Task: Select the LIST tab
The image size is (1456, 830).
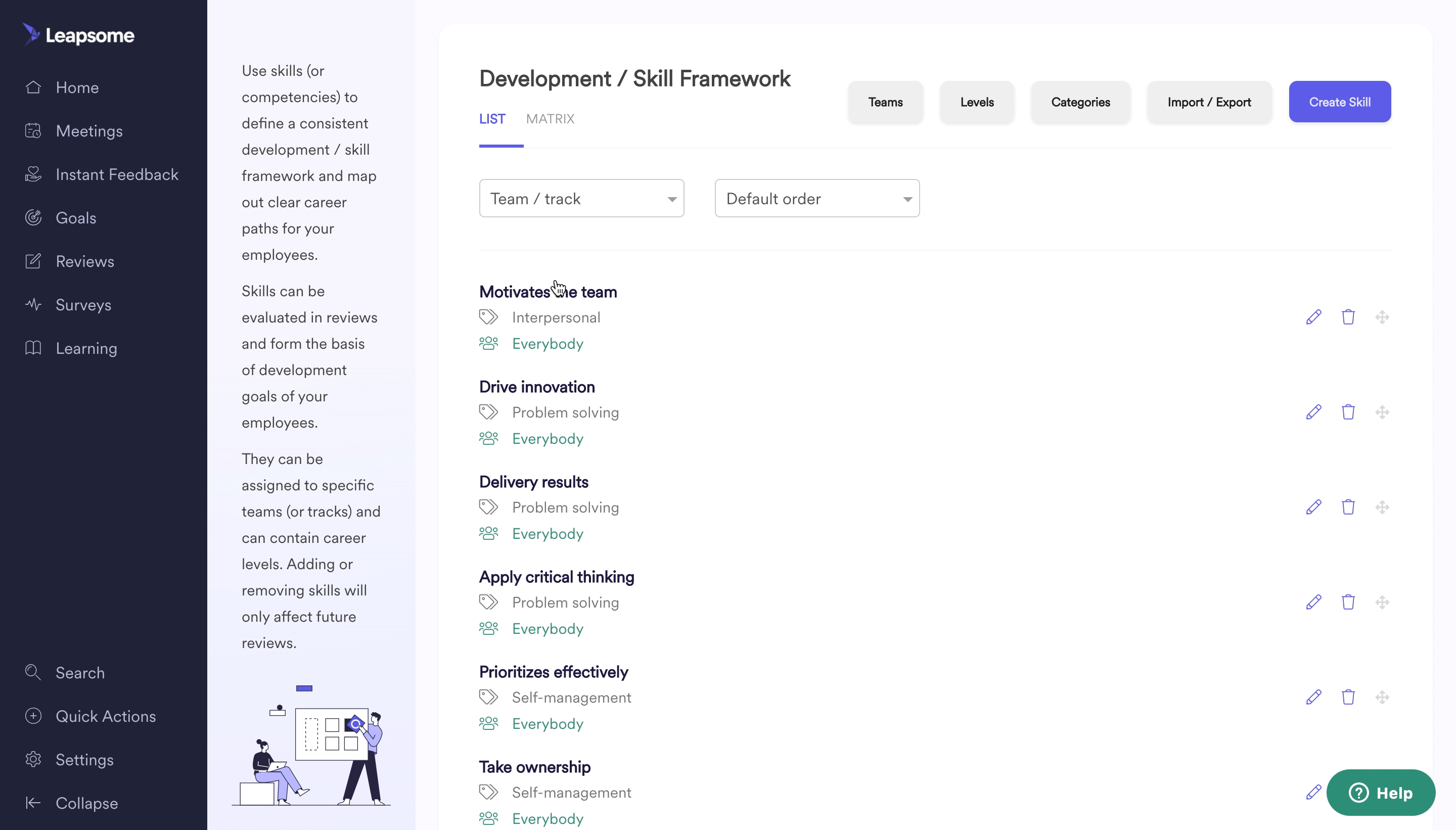Action: click(492, 119)
